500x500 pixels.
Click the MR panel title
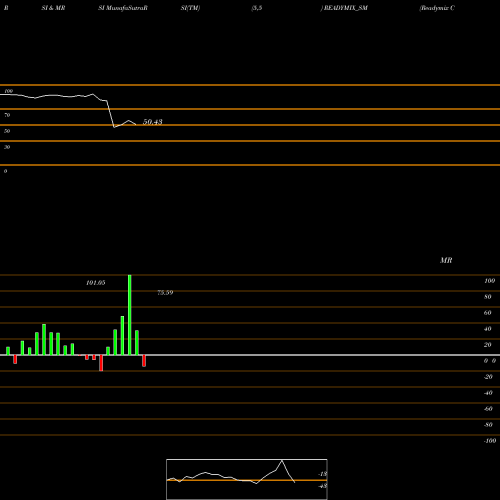tap(446, 260)
